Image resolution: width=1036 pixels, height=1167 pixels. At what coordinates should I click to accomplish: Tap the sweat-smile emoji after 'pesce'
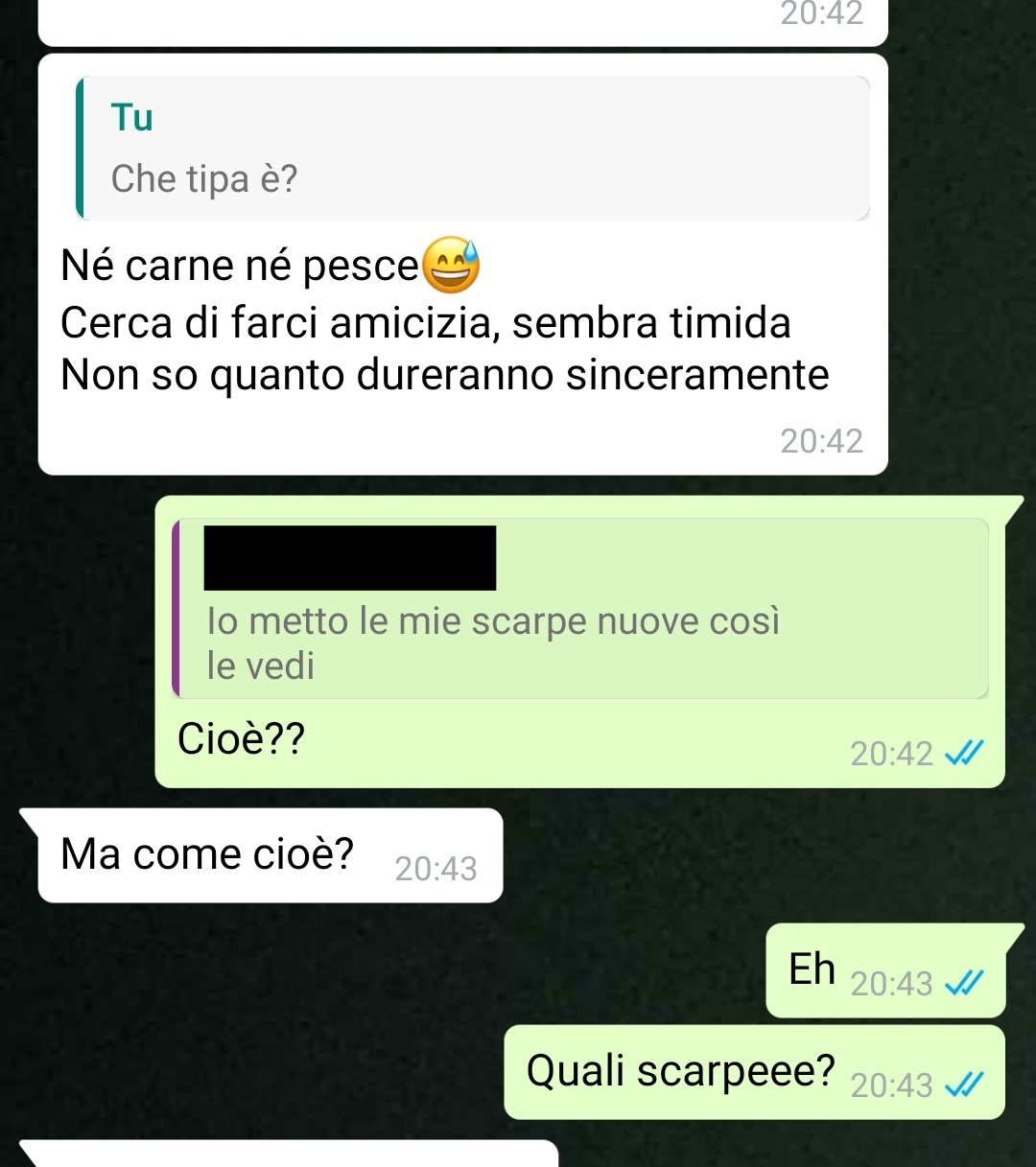[450, 266]
